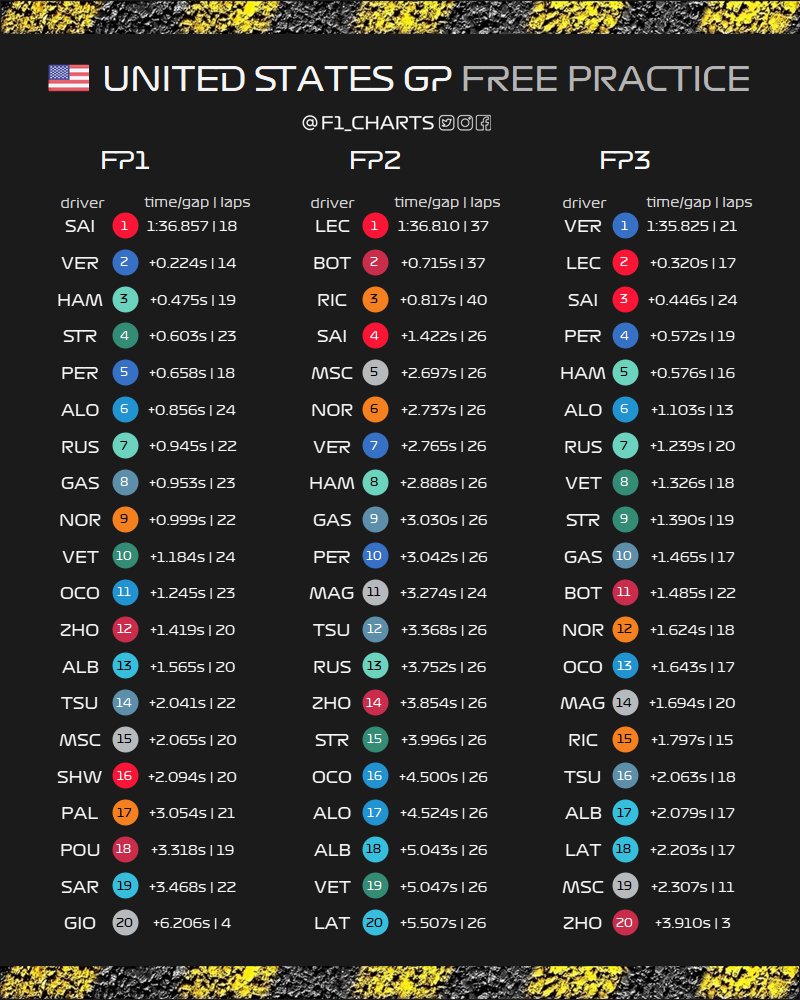Screen dimensions: 800x1000
Task: Open the @F1_CHARTS handle link
Action: pos(368,123)
